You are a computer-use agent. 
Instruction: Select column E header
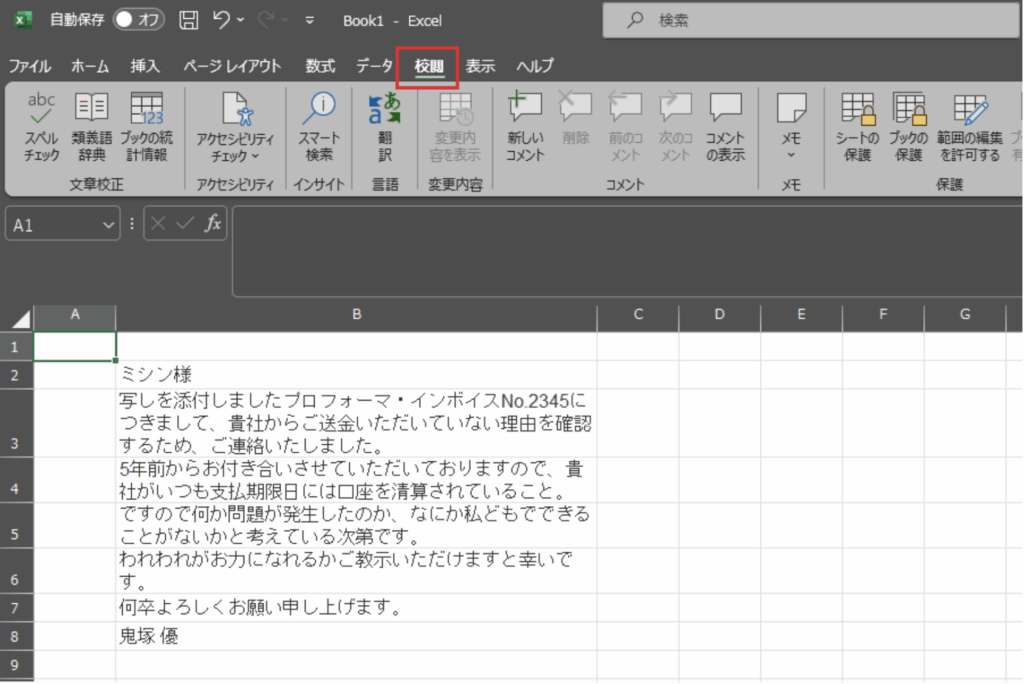tap(801, 316)
